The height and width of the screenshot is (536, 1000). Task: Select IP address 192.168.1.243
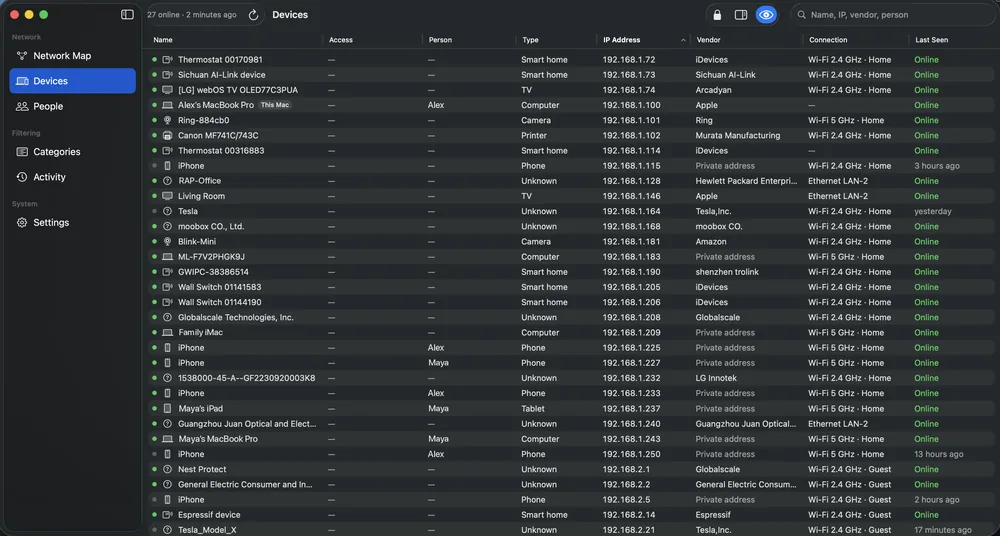[x=631, y=439]
